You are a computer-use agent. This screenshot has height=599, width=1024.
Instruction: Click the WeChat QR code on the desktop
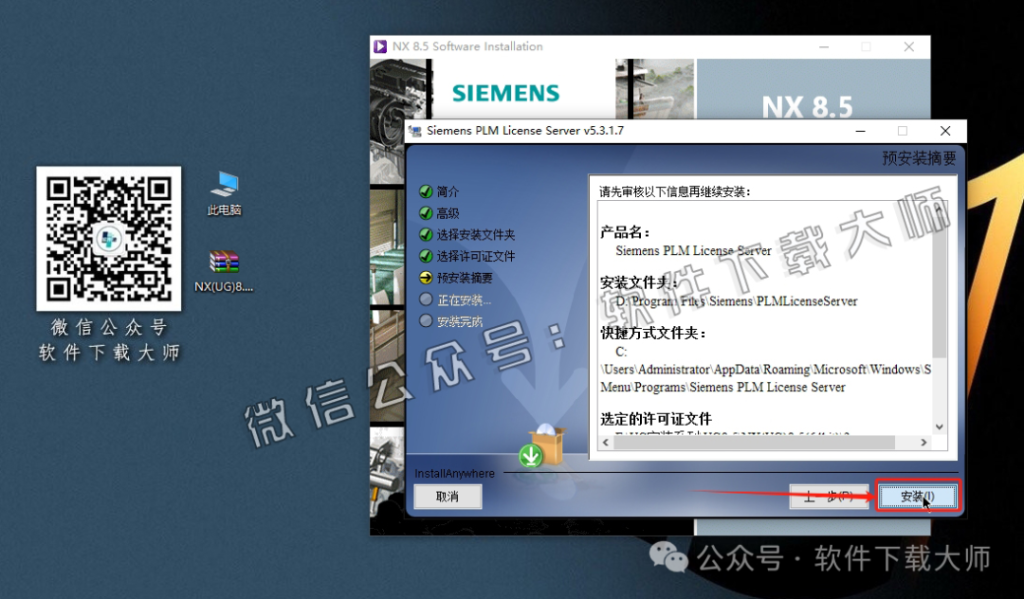(x=108, y=240)
